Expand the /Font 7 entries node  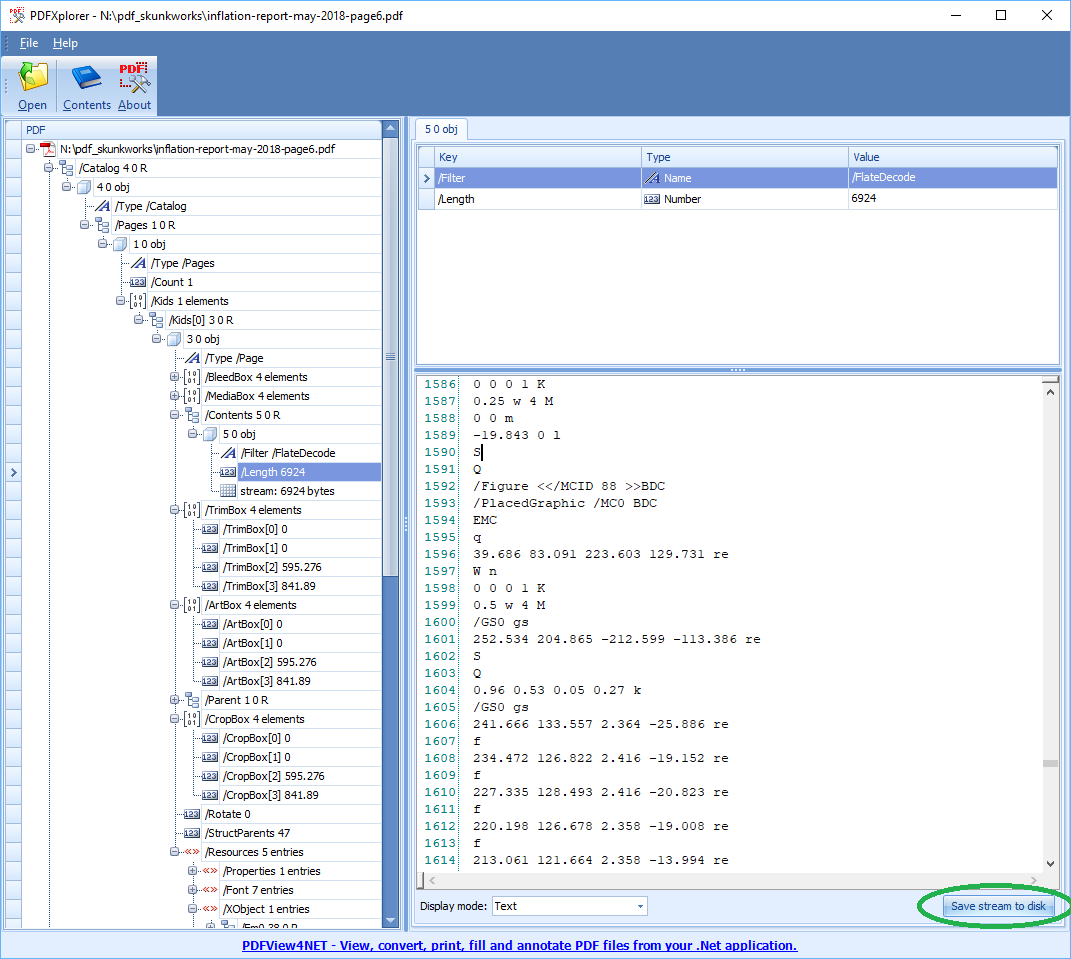click(192, 890)
